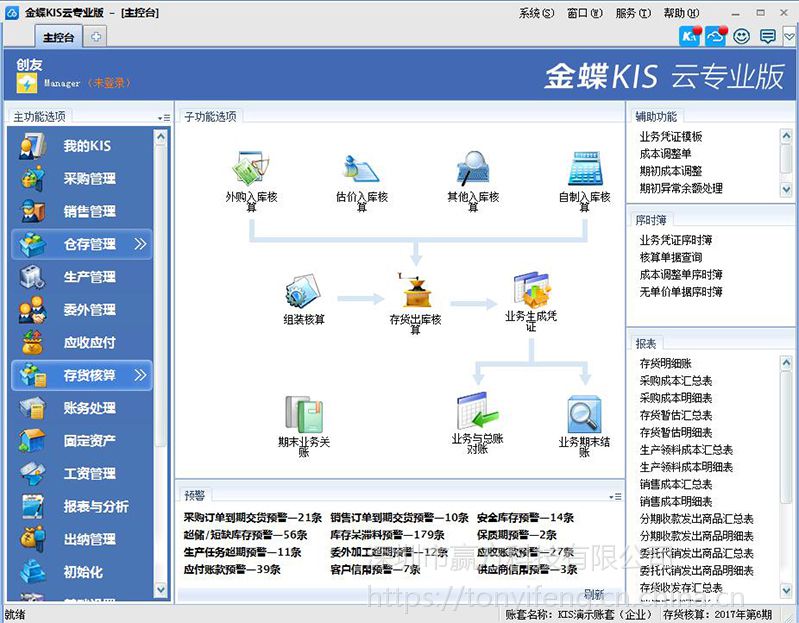Open the 业务生成凭证 icon
This screenshot has height=623, width=799.
pos(531,290)
